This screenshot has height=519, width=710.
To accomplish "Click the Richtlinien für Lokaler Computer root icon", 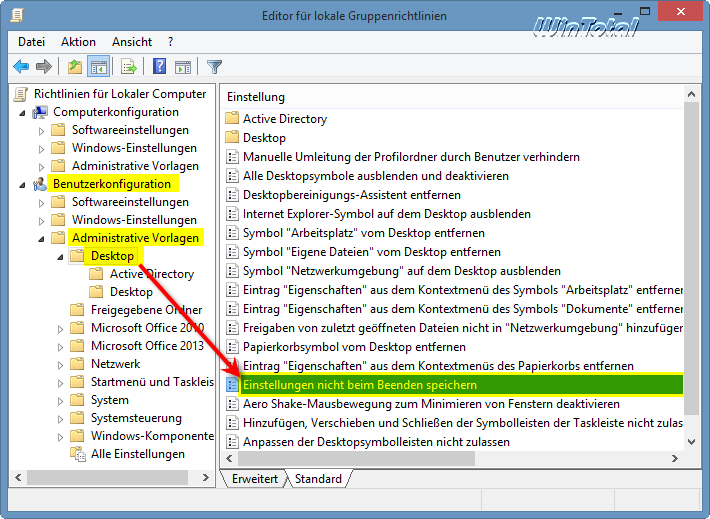I will 20,94.
